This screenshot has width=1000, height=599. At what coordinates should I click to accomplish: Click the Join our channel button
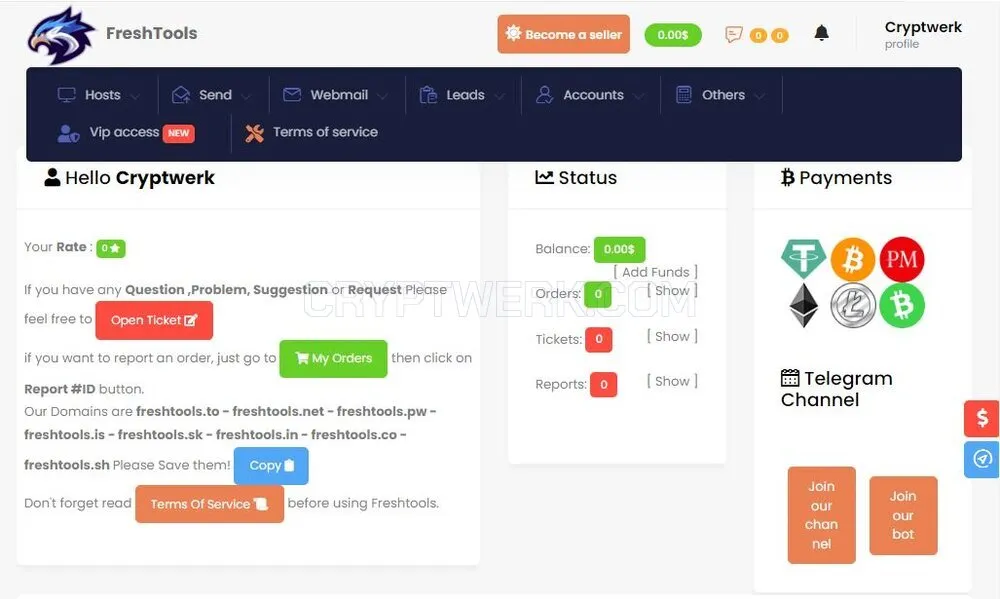[821, 515]
